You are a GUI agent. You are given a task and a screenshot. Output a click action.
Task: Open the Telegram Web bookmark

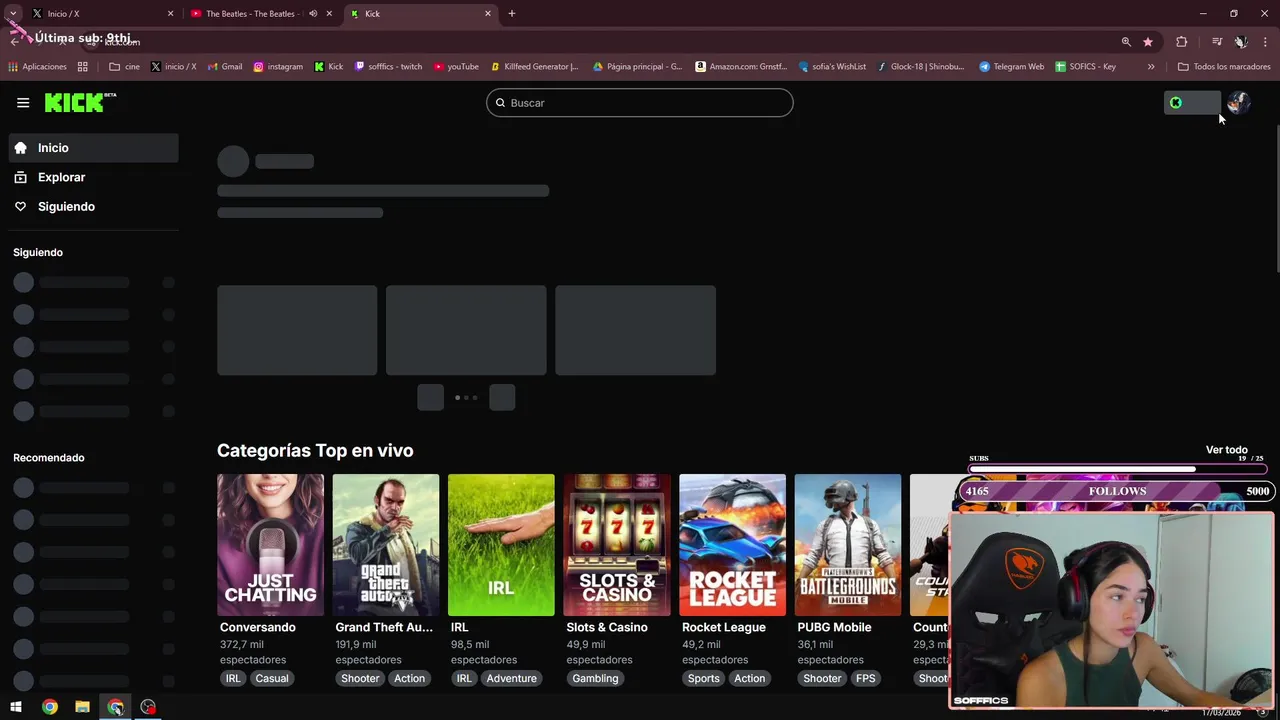point(1011,67)
